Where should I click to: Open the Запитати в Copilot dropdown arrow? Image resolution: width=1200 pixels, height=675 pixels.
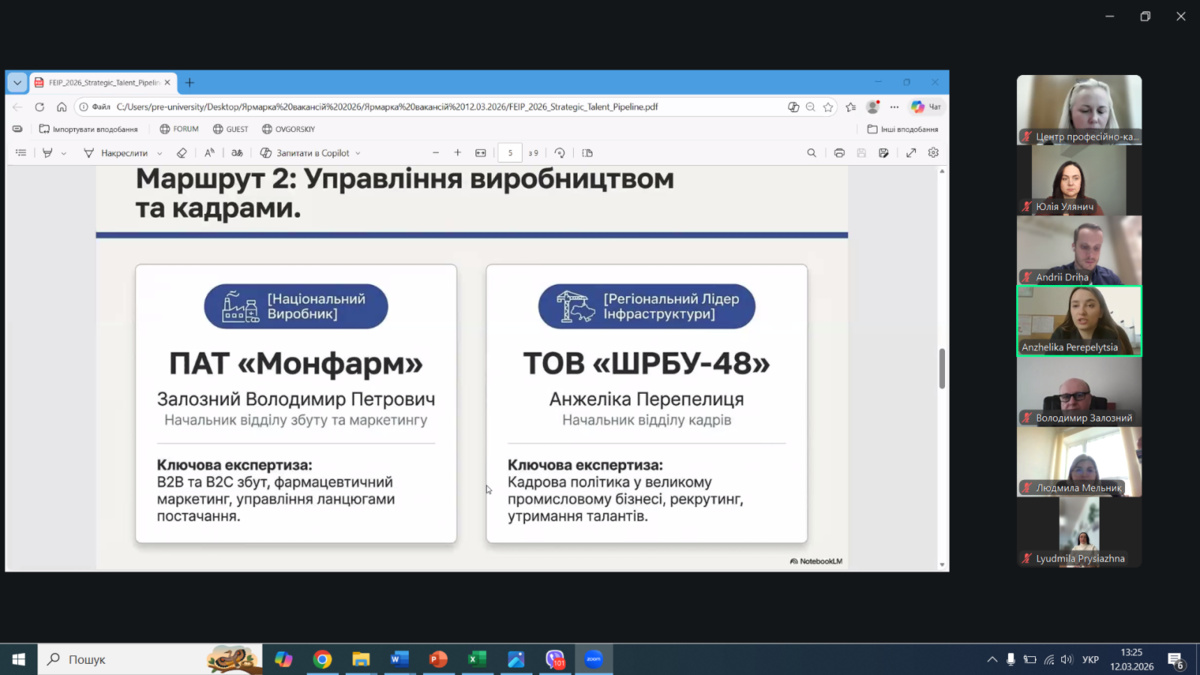click(358, 154)
